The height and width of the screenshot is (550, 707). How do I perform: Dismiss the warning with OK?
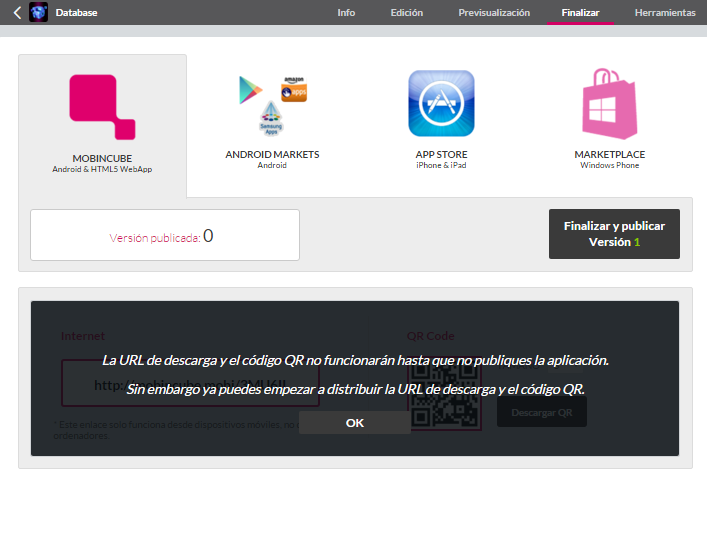(x=355, y=423)
